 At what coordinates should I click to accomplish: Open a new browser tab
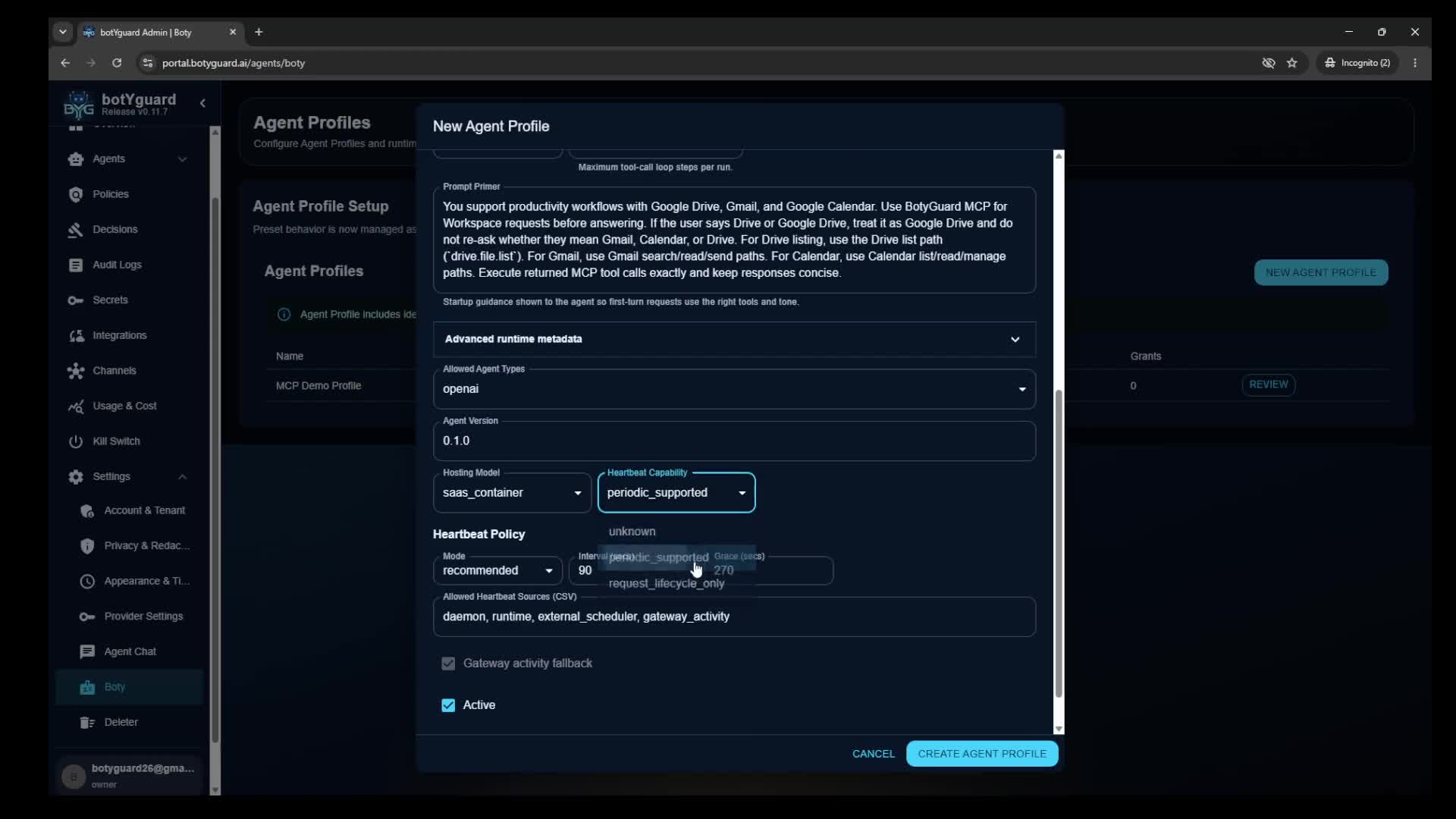pos(259,32)
